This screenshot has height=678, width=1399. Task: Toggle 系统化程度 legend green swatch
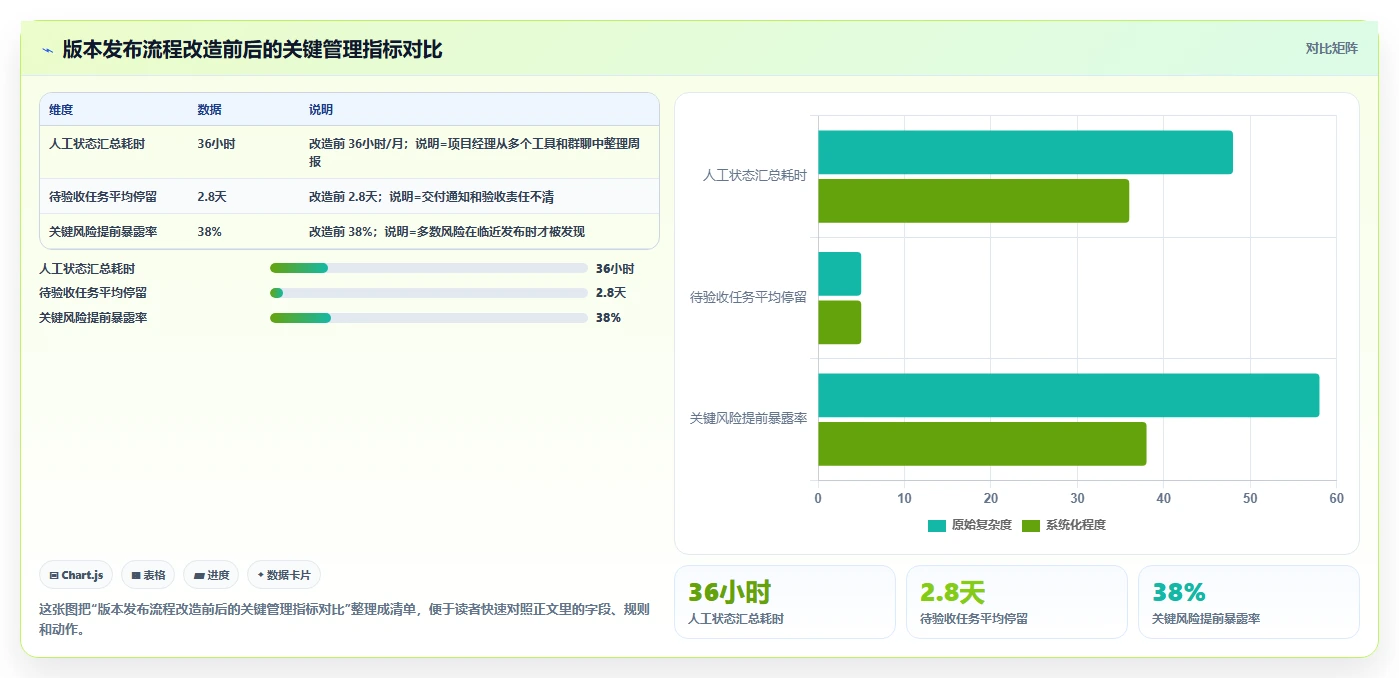click(1031, 525)
